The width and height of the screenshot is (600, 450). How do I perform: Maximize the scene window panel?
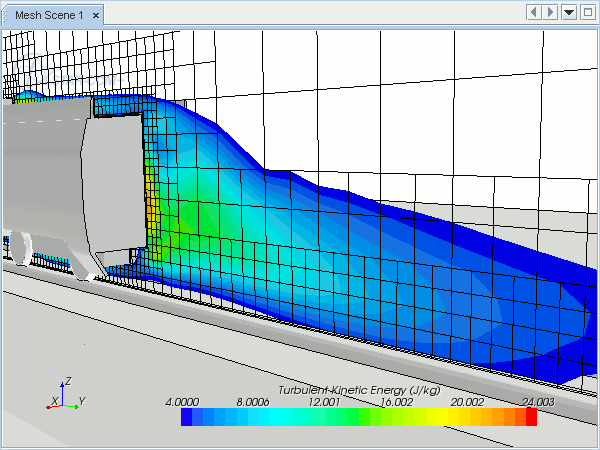pyautogui.click(x=587, y=12)
